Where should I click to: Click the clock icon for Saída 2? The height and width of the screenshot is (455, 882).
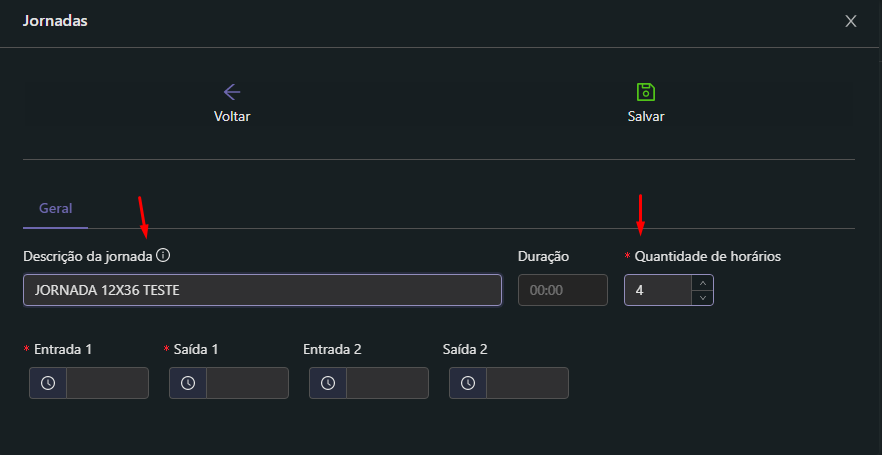click(x=468, y=383)
